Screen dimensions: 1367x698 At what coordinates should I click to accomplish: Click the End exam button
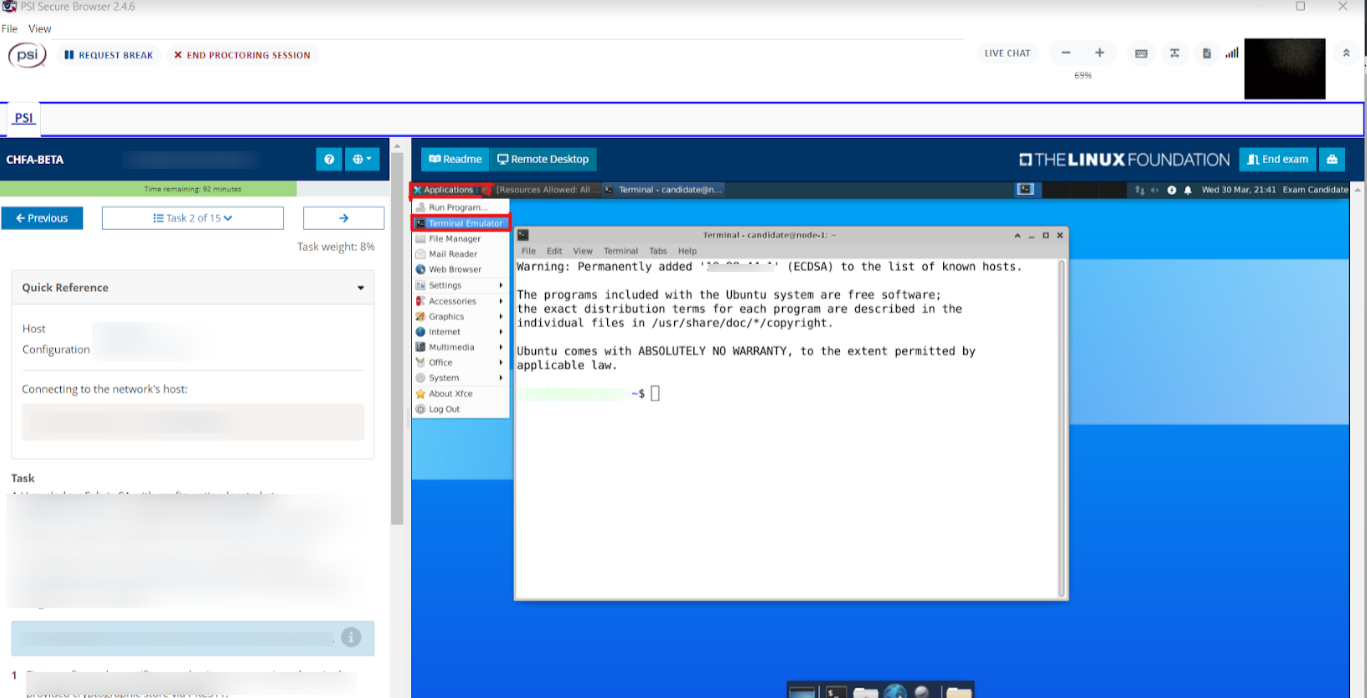(1278, 159)
